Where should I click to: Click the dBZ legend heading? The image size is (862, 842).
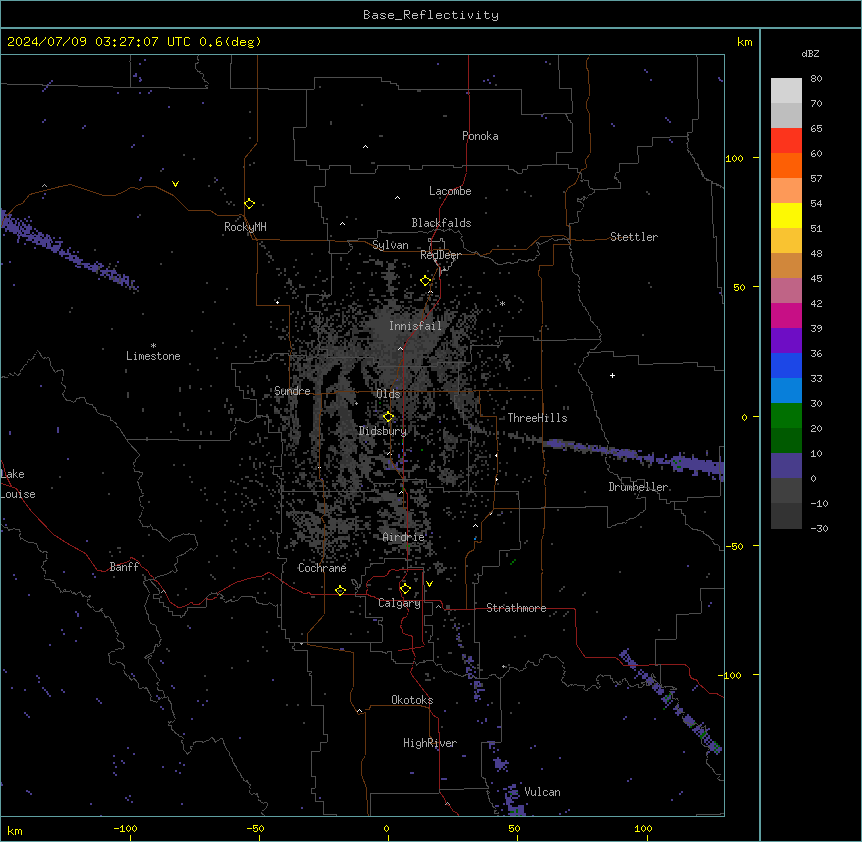[x=810, y=53]
